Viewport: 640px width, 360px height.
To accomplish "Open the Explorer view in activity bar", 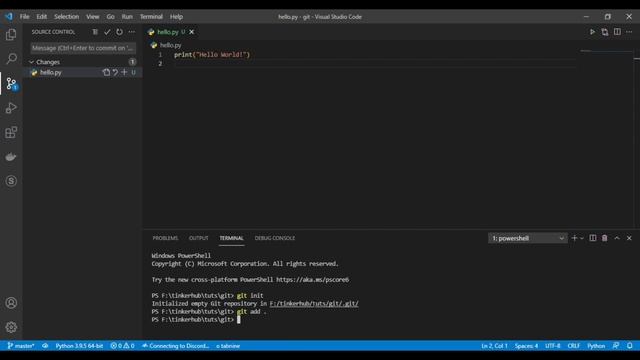I will pyautogui.click(x=11, y=35).
